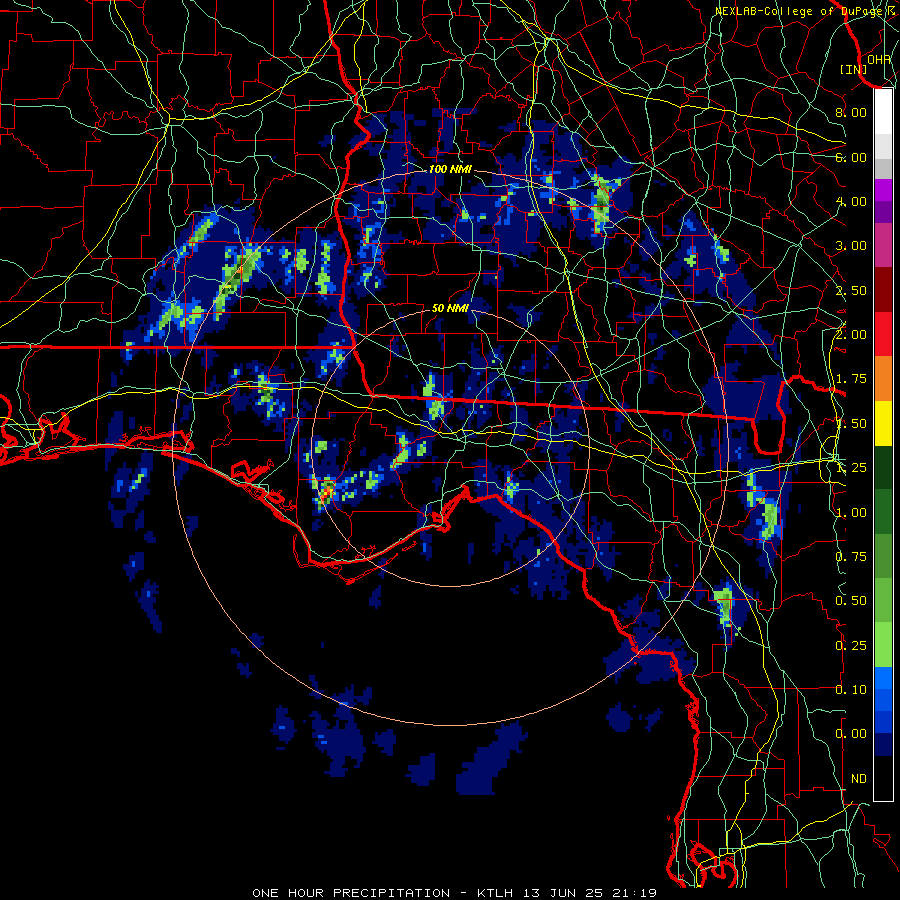This screenshot has width=900, height=900.
Task: Select the 4.00 scale label
Action: (x=851, y=201)
